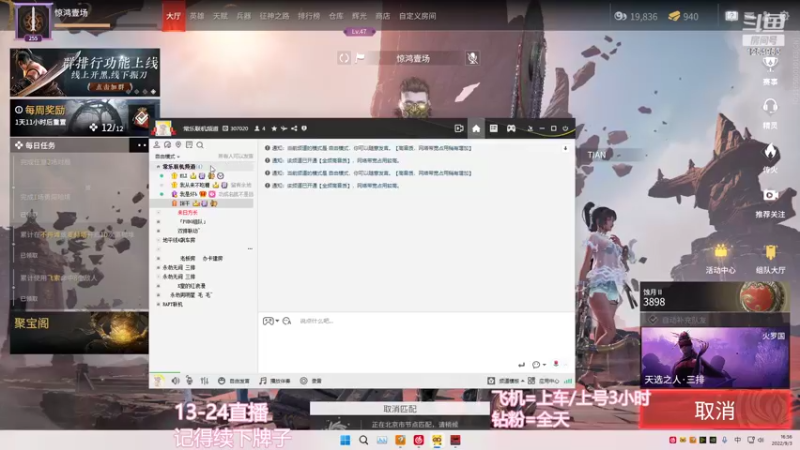Click the 19,836 coin balance

point(636,16)
